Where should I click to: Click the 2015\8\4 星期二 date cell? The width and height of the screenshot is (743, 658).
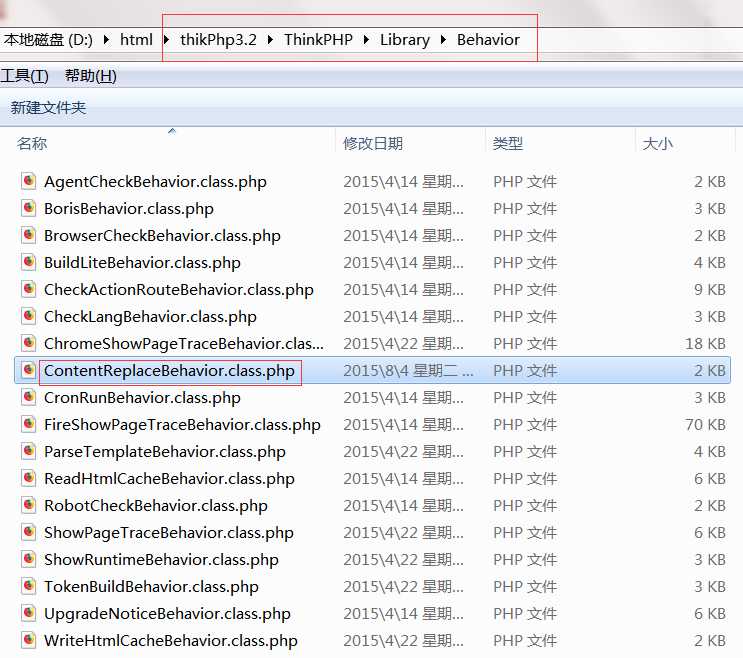(408, 370)
